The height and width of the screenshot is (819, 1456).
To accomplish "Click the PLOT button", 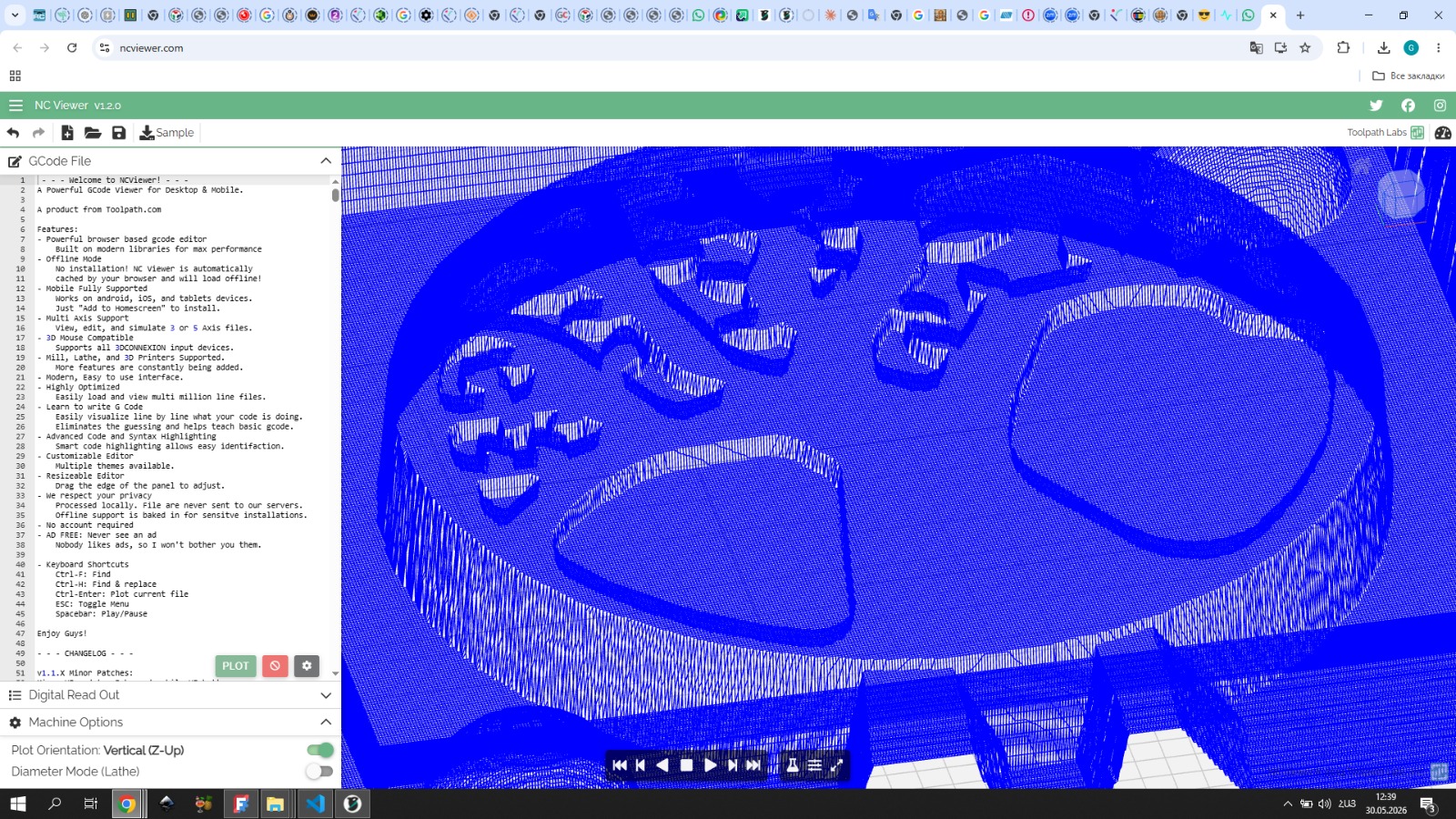I will (236, 666).
